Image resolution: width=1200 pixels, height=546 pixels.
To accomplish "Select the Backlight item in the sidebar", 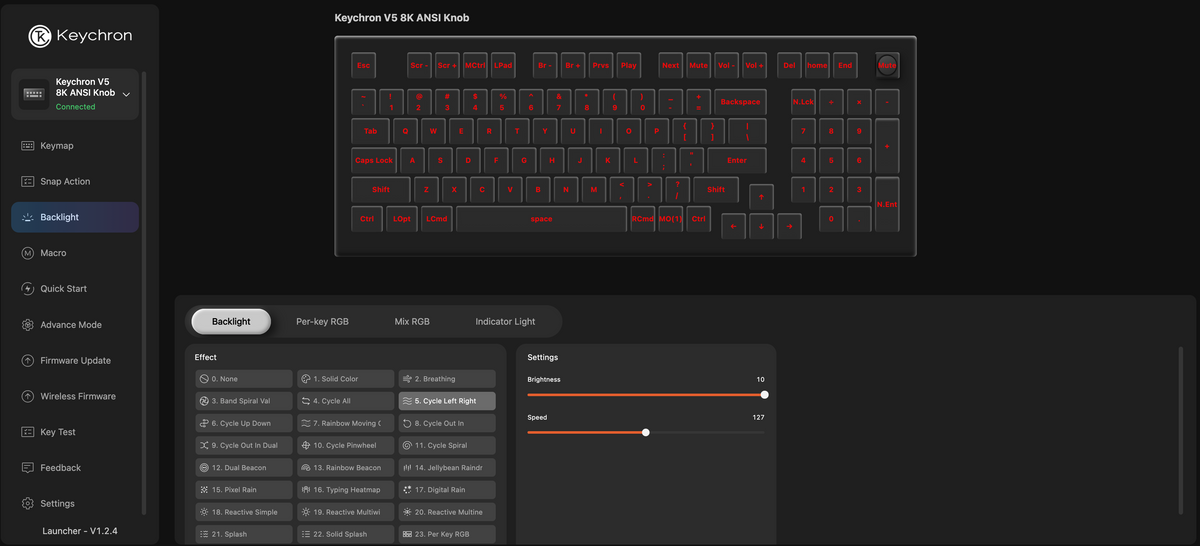I will 75,217.
